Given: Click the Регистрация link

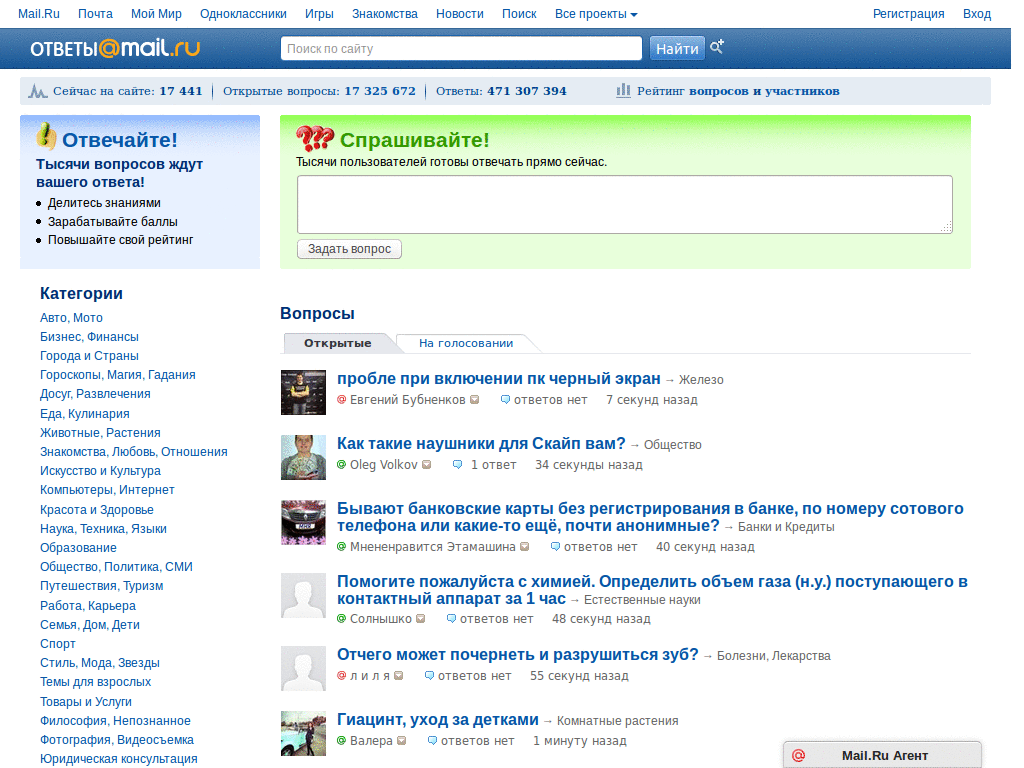Looking at the screenshot, I should coord(908,14).
